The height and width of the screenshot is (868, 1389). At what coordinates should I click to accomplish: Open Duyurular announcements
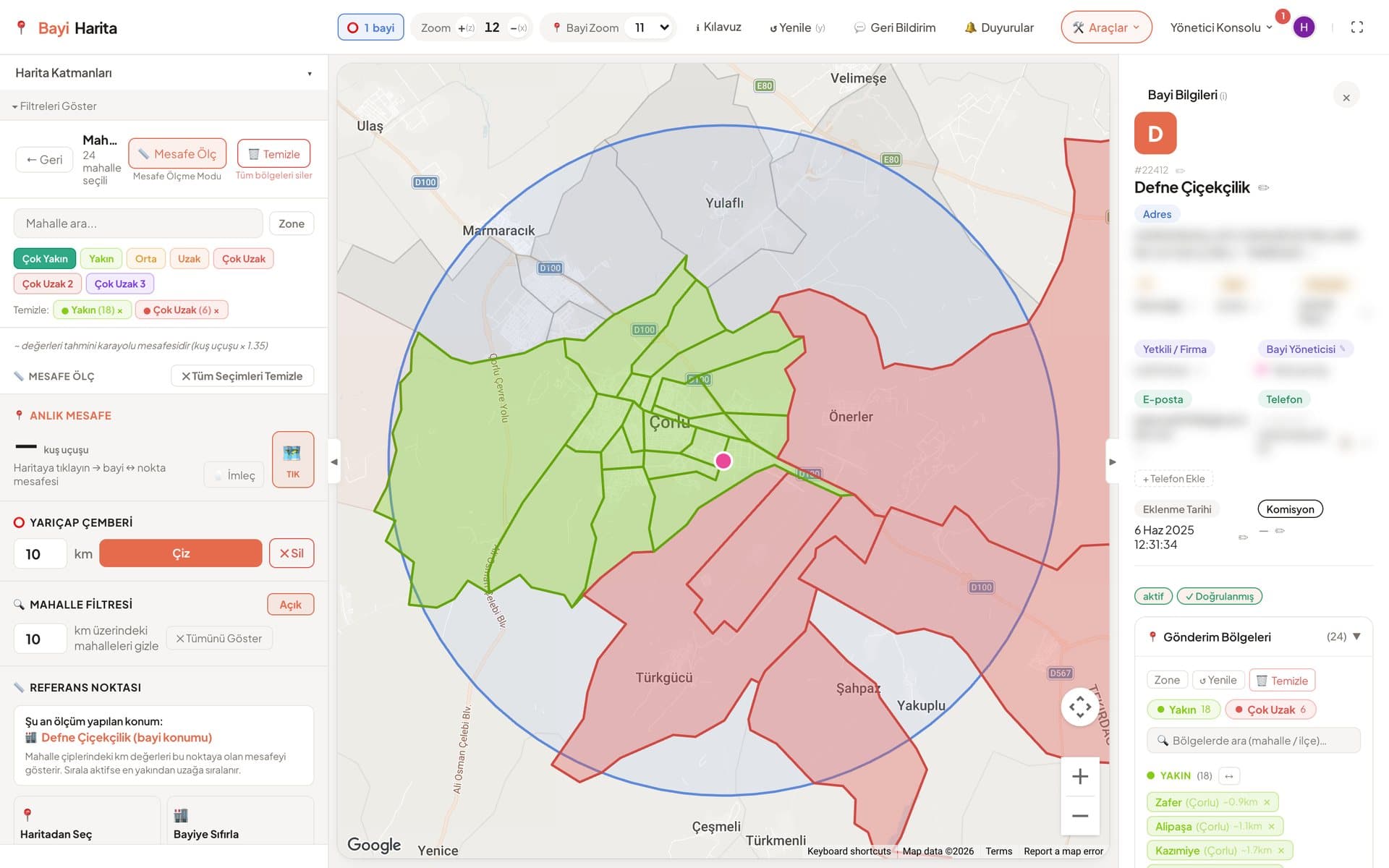coord(999,27)
